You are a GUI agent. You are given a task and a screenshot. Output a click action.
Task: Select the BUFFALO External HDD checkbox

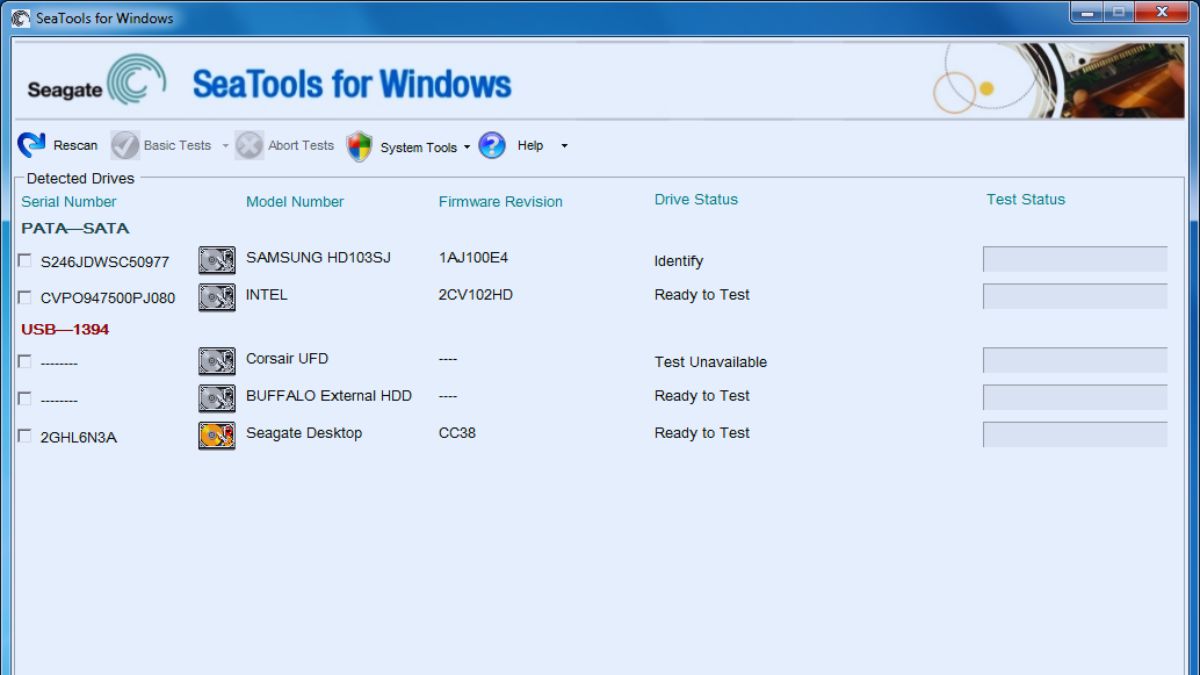(x=25, y=398)
